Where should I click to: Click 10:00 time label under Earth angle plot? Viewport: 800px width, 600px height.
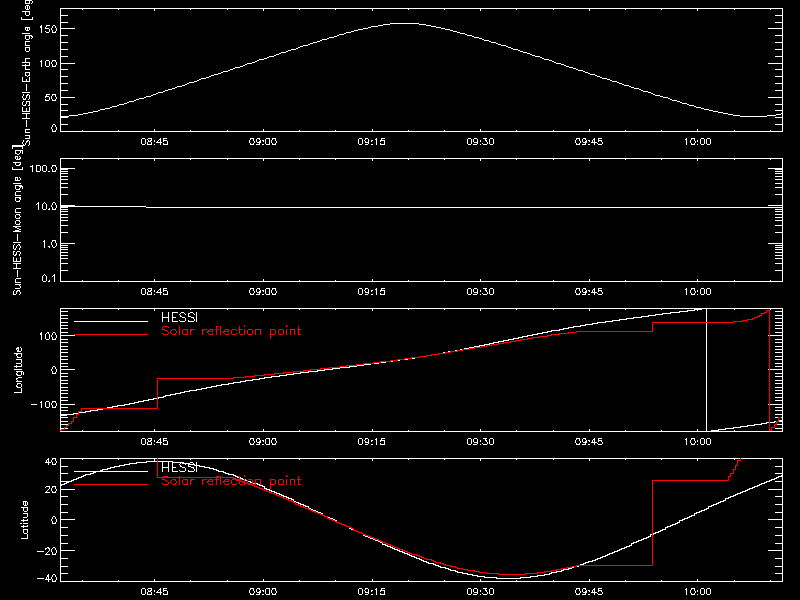(x=697, y=142)
